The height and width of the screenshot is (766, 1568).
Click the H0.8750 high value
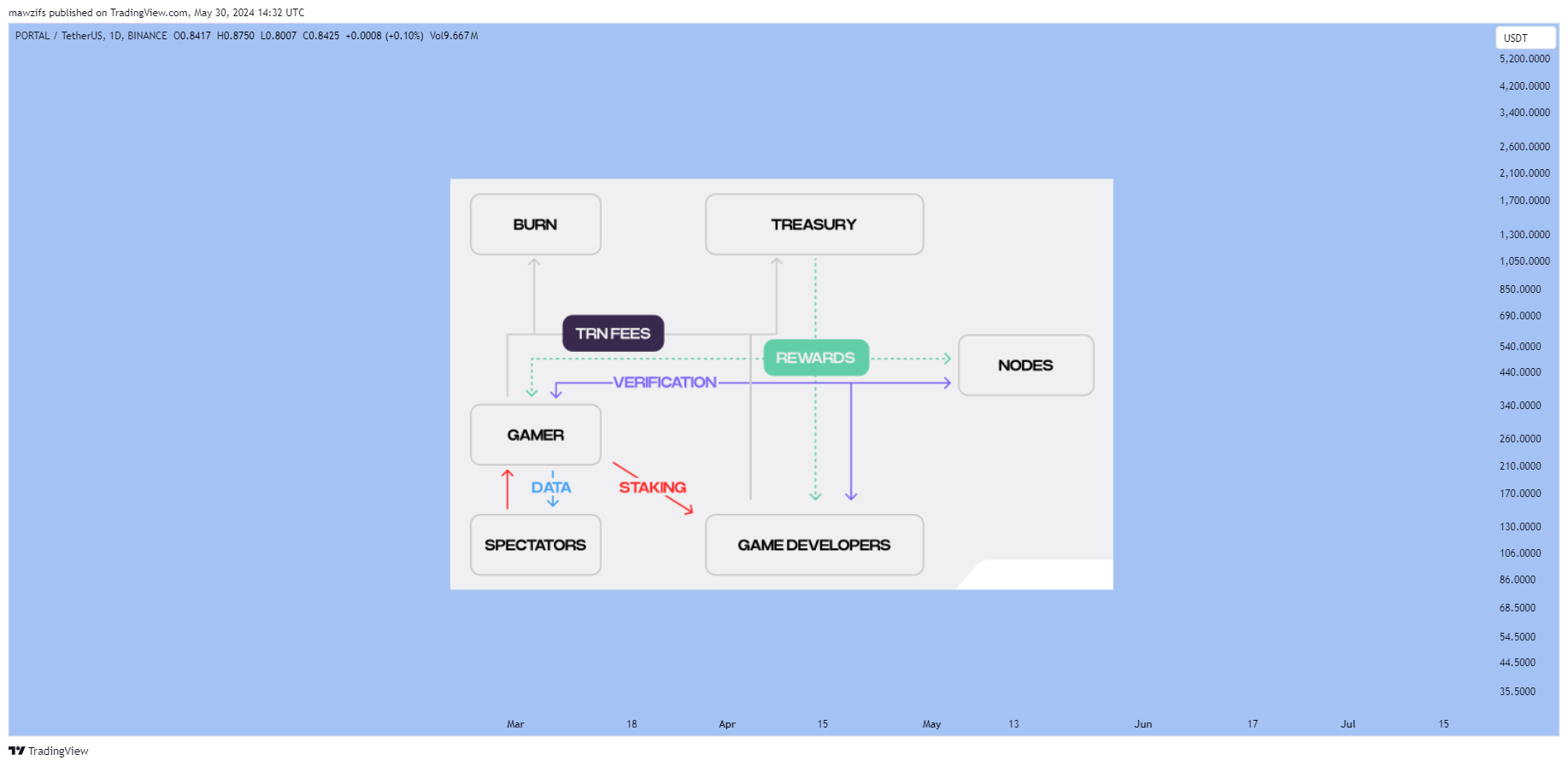pos(236,36)
